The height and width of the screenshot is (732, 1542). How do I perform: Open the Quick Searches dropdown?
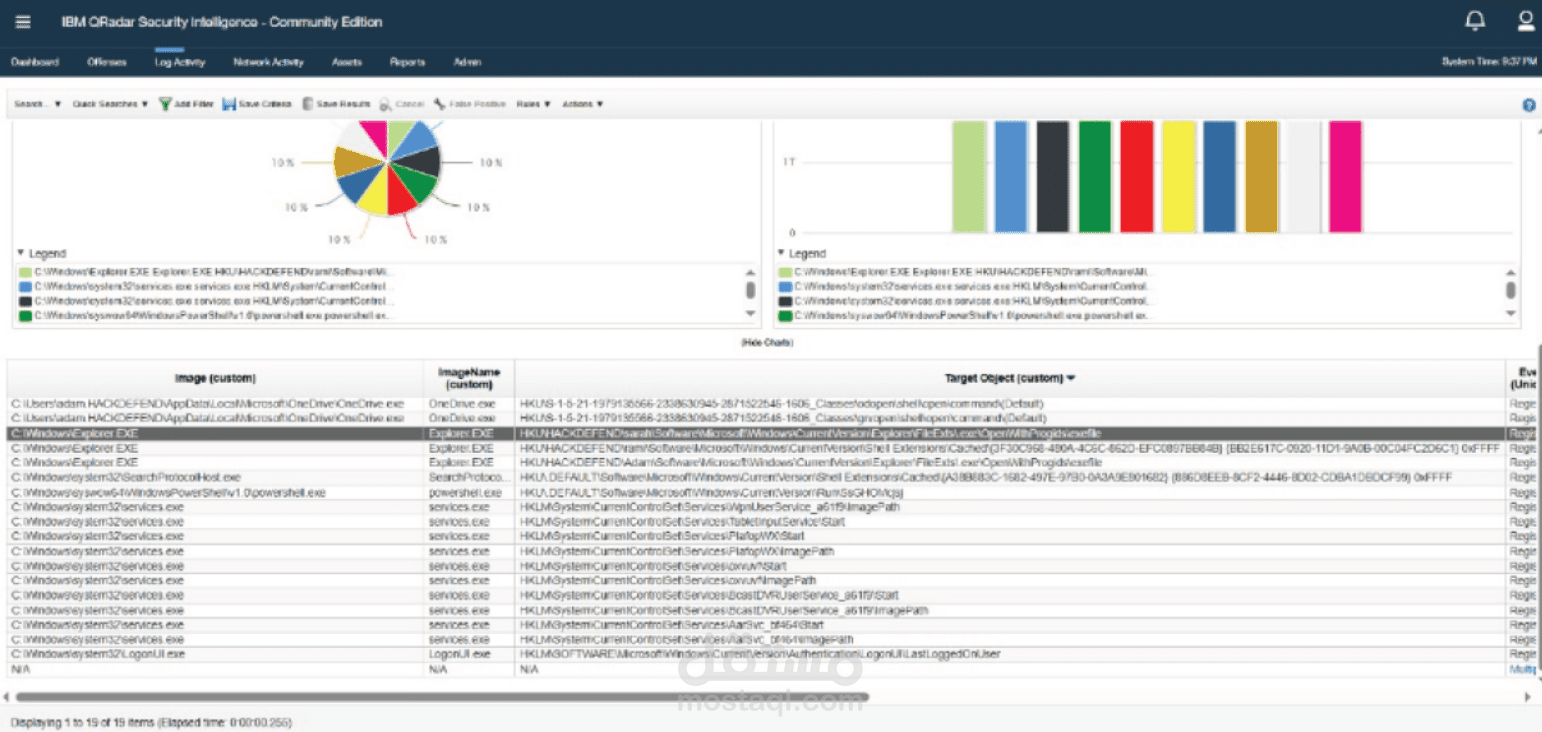(110, 104)
